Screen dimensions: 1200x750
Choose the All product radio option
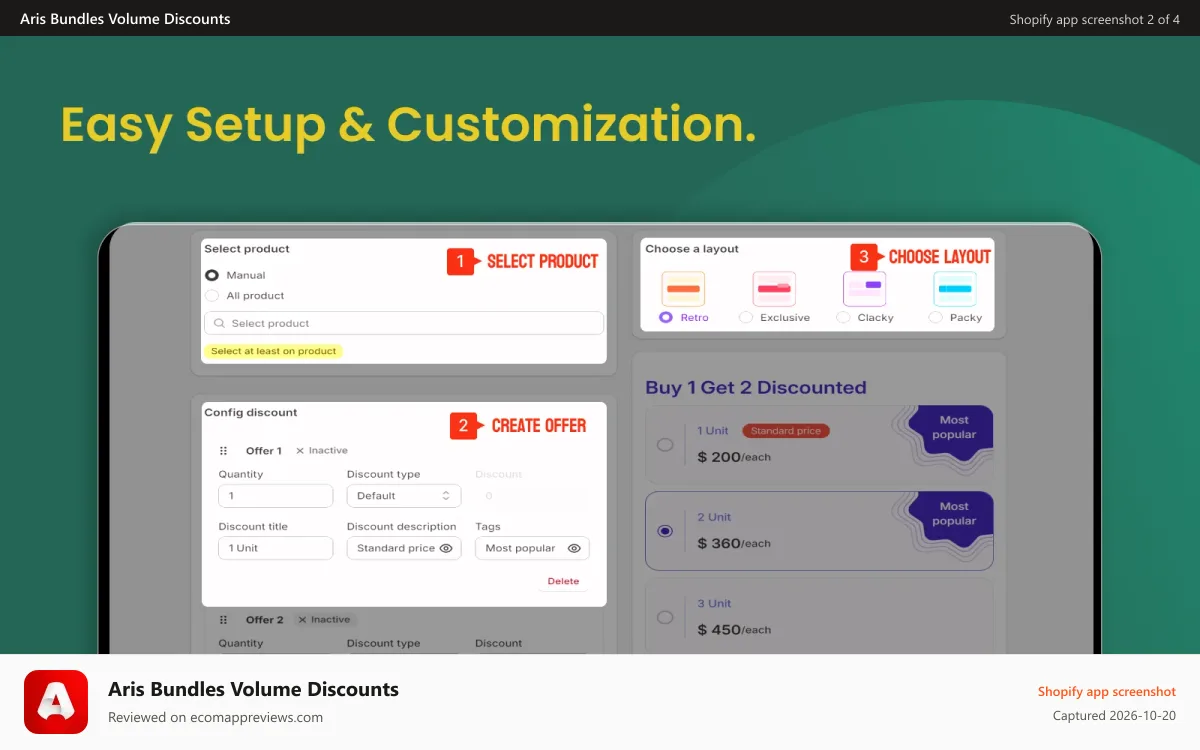(211, 296)
